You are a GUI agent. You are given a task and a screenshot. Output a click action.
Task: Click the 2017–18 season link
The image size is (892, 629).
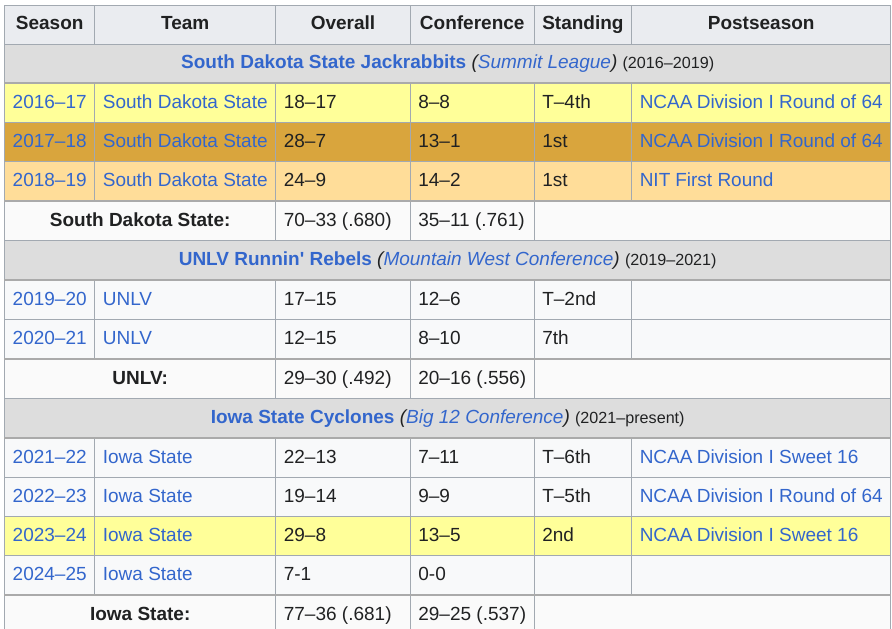49,140
